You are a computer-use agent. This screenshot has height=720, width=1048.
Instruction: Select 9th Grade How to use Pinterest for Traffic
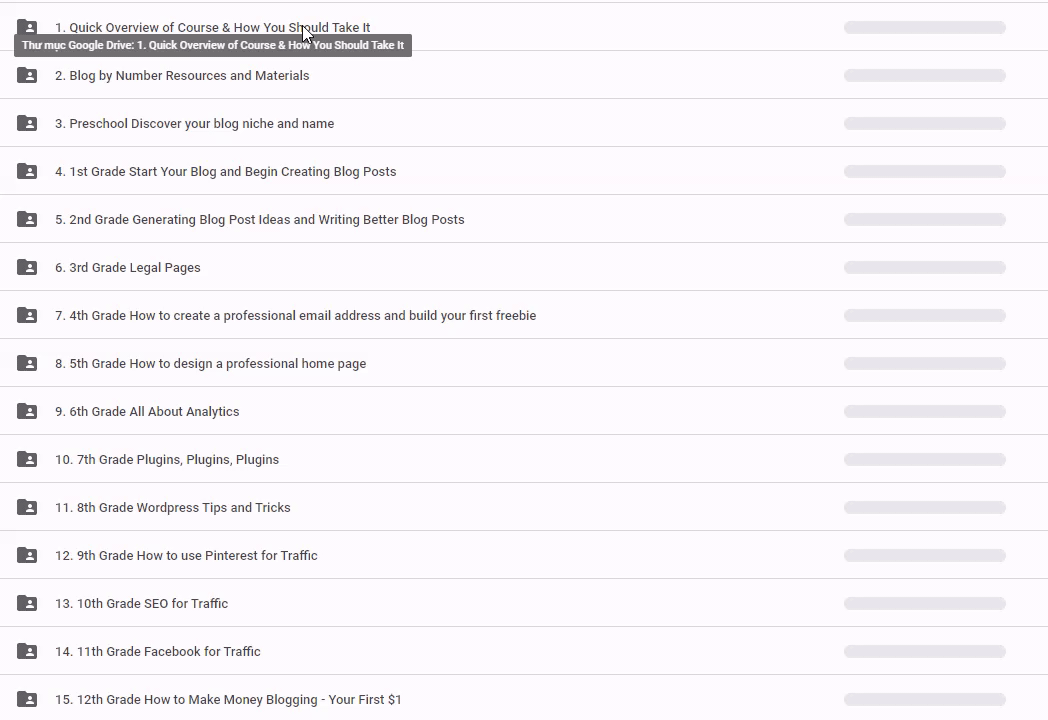click(186, 555)
